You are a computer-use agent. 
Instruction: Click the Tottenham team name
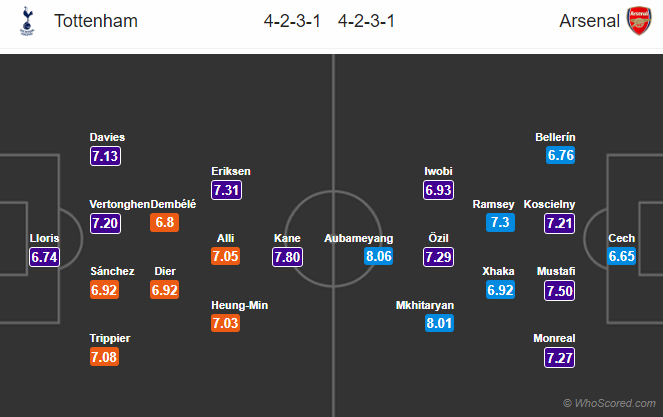(96, 21)
